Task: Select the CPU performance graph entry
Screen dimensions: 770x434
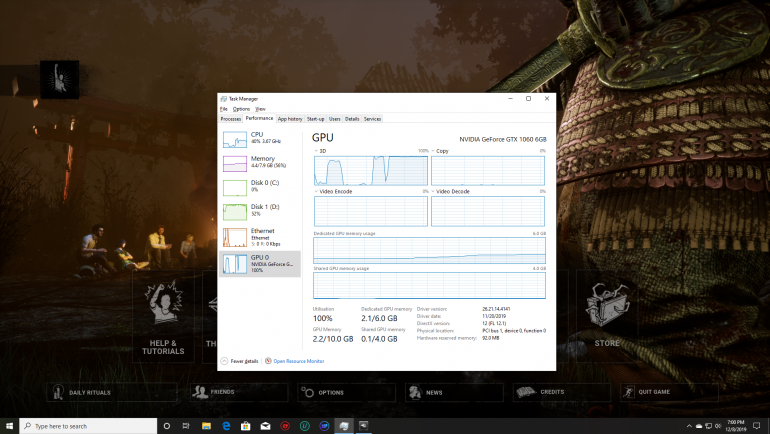Action: pyautogui.click(x=260, y=139)
